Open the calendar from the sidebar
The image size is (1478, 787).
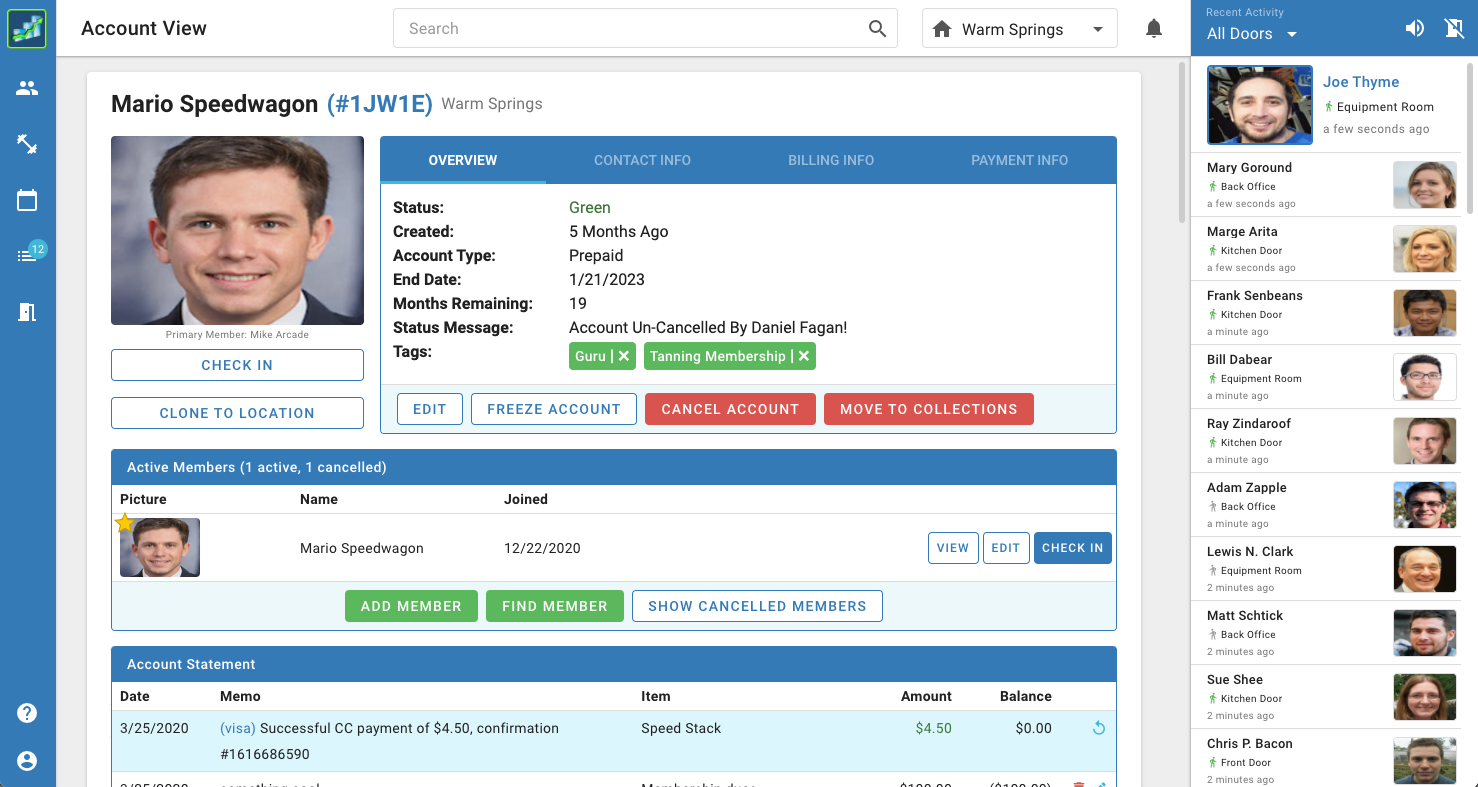[28, 200]
